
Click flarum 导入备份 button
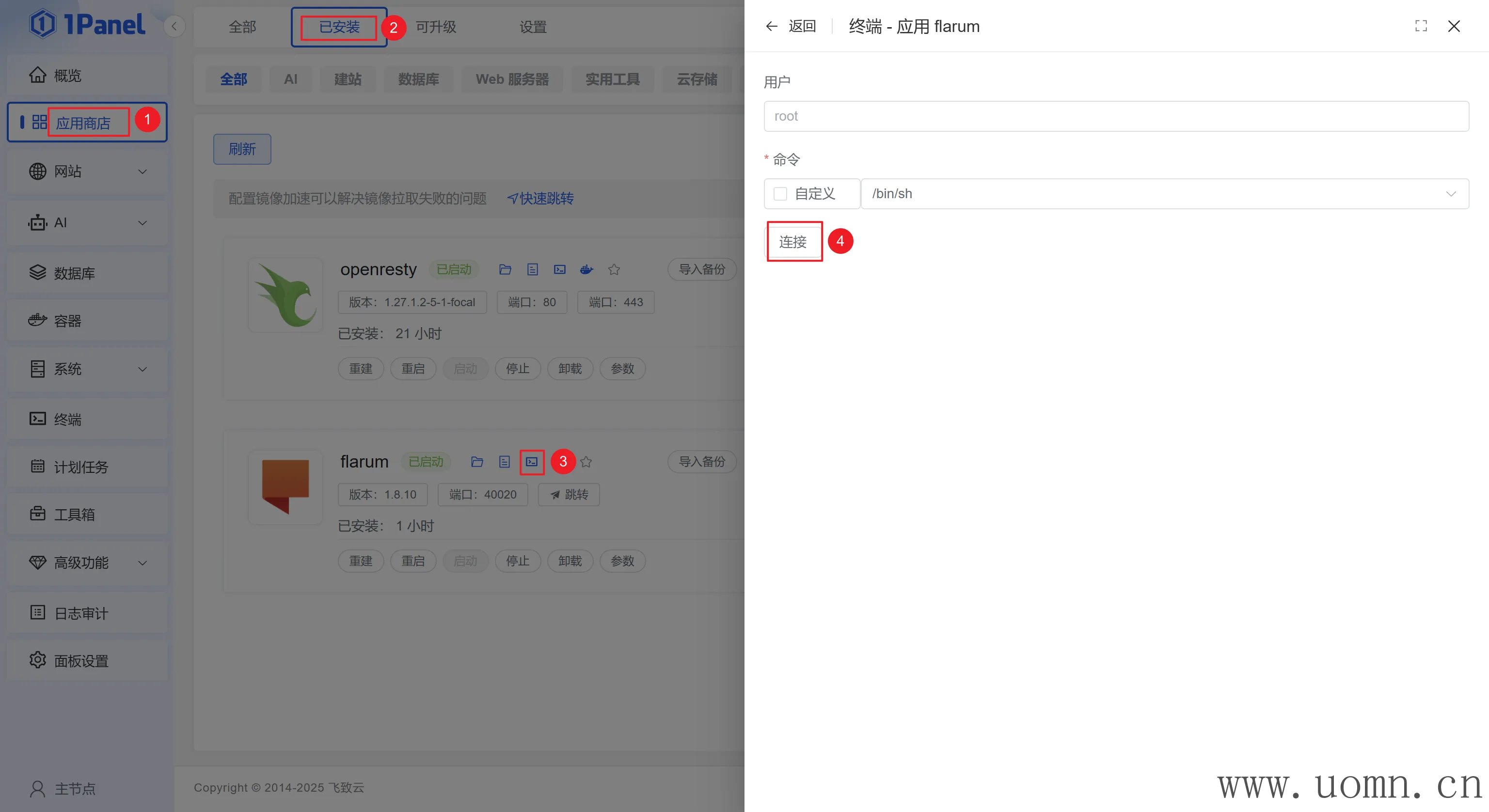tap(701, 462)
